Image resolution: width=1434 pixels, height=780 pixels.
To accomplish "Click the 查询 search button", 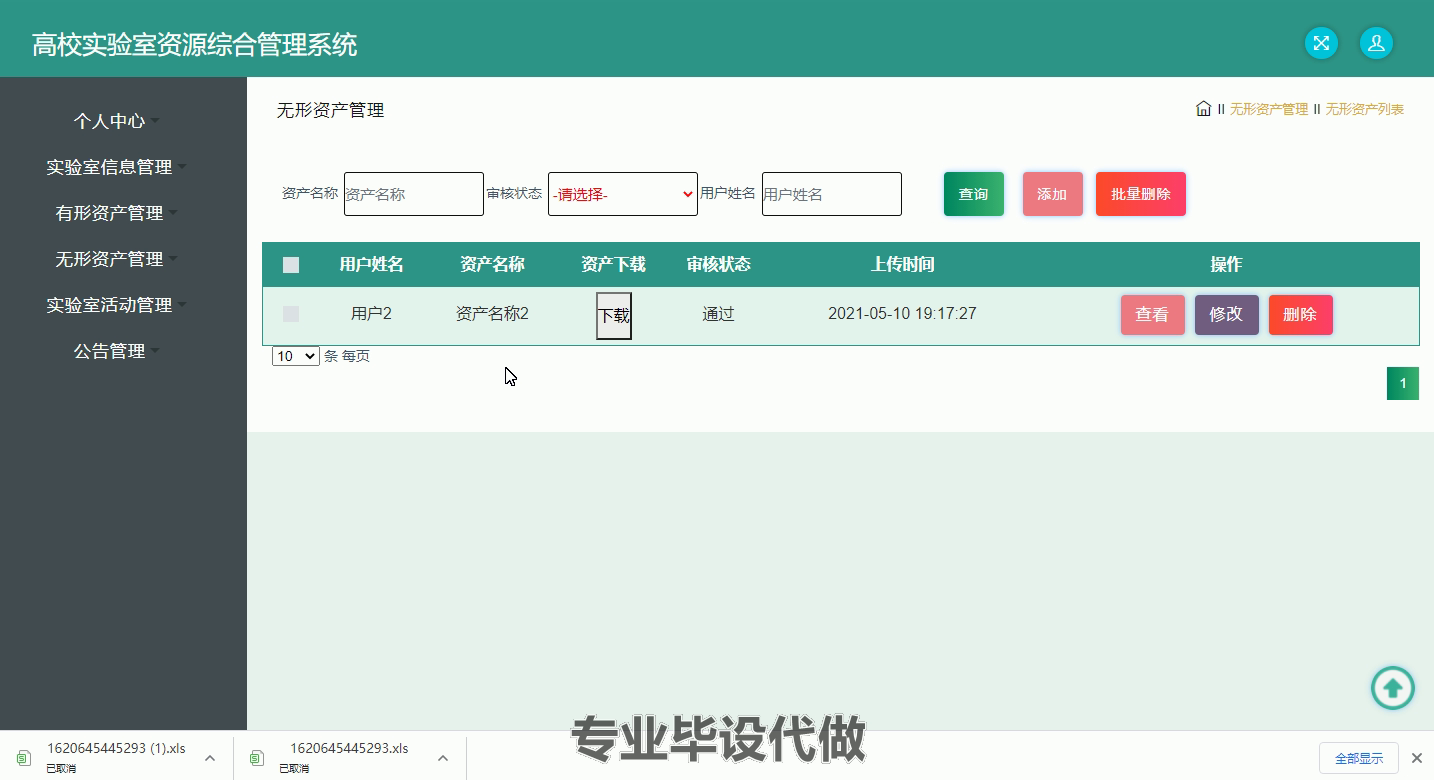I will (x=974, y=194).
